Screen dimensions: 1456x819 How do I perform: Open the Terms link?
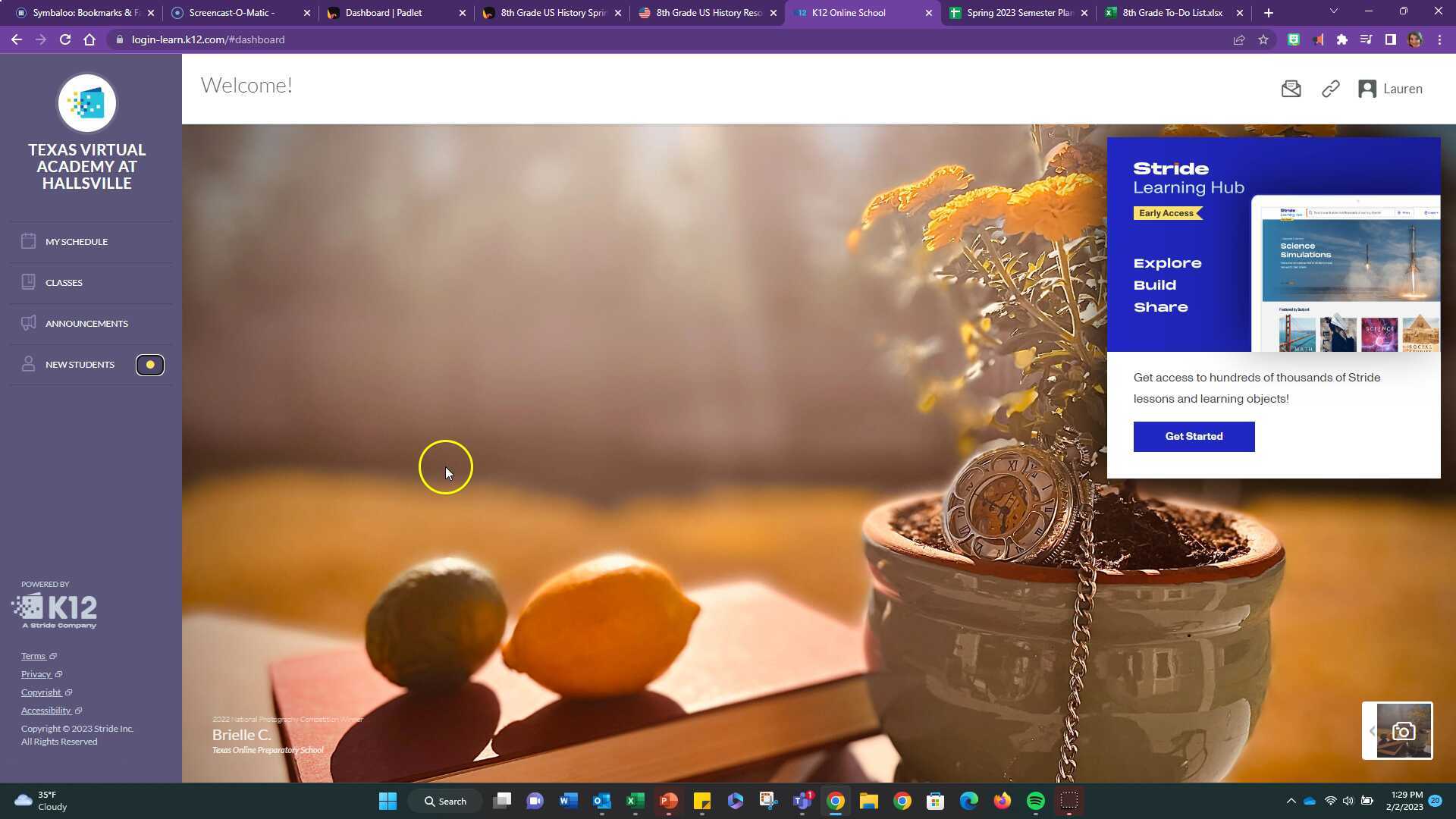coord(33,656)
